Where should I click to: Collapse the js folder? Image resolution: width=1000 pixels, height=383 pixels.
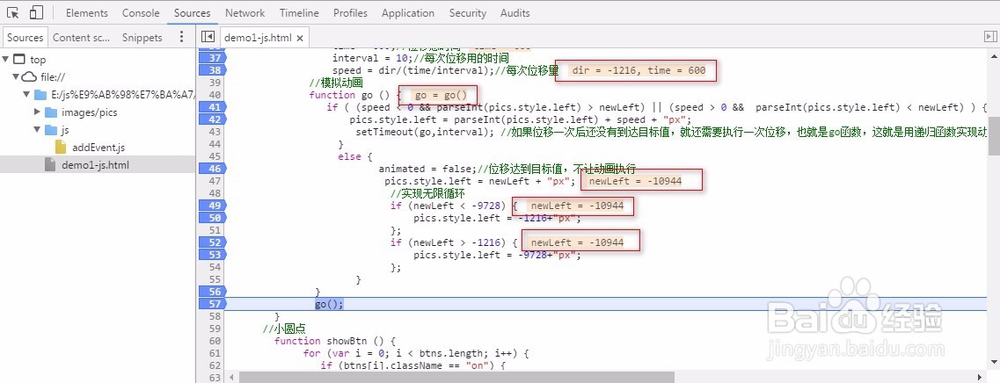pyautogui.click(x=37, y=130)
